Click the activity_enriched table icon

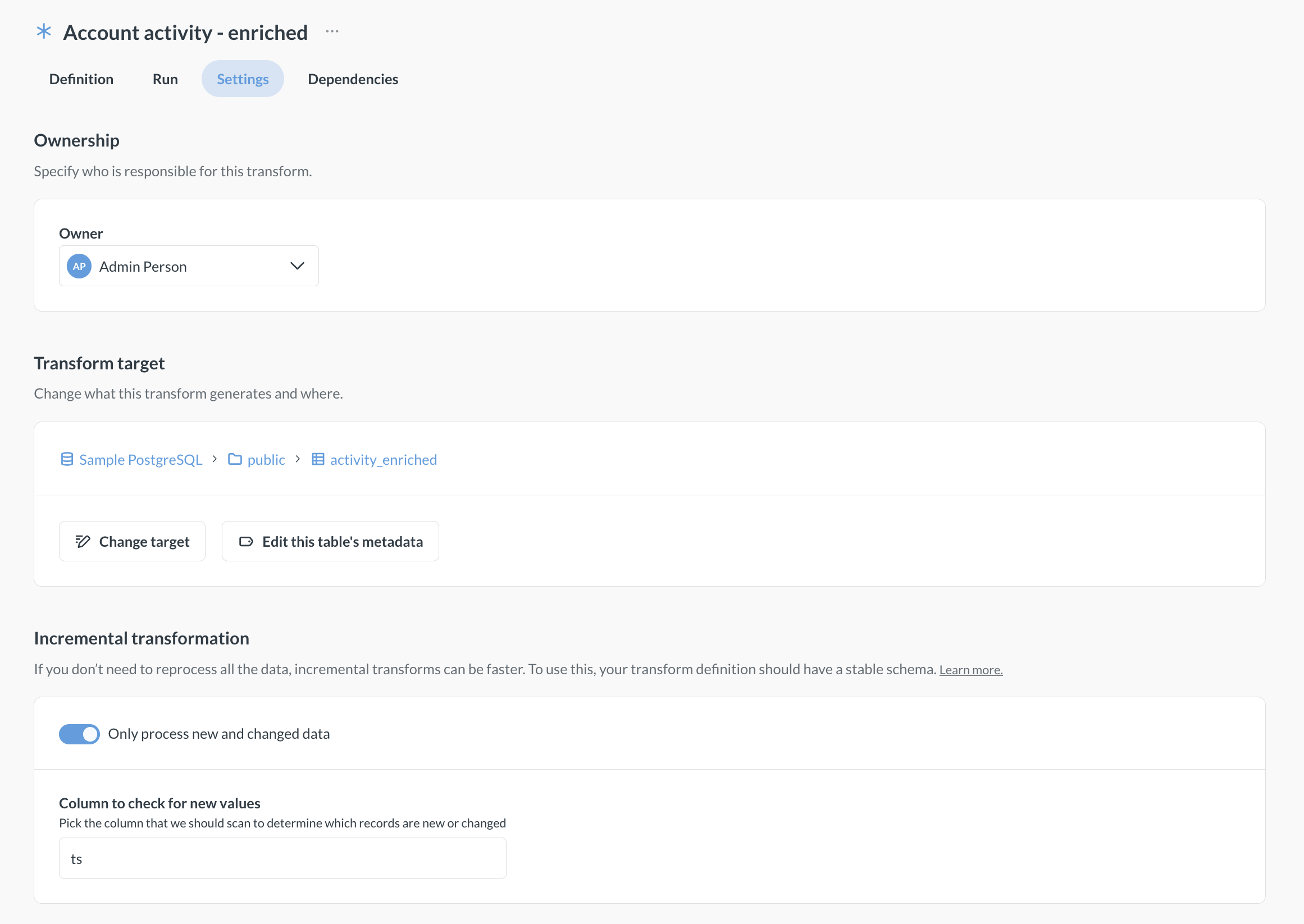tap(318, 459)
